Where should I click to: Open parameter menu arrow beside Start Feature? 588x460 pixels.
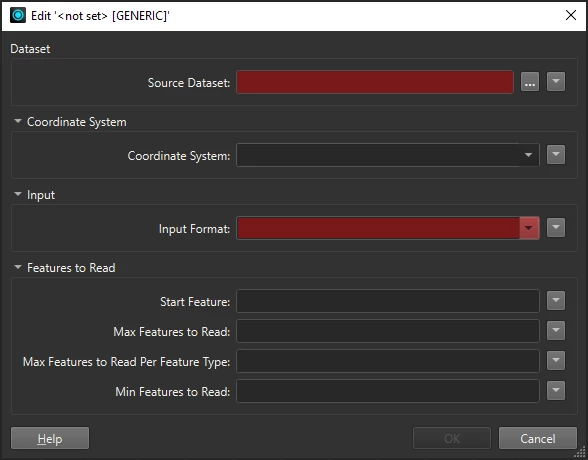pyautogui.click(x=556, y=301)
